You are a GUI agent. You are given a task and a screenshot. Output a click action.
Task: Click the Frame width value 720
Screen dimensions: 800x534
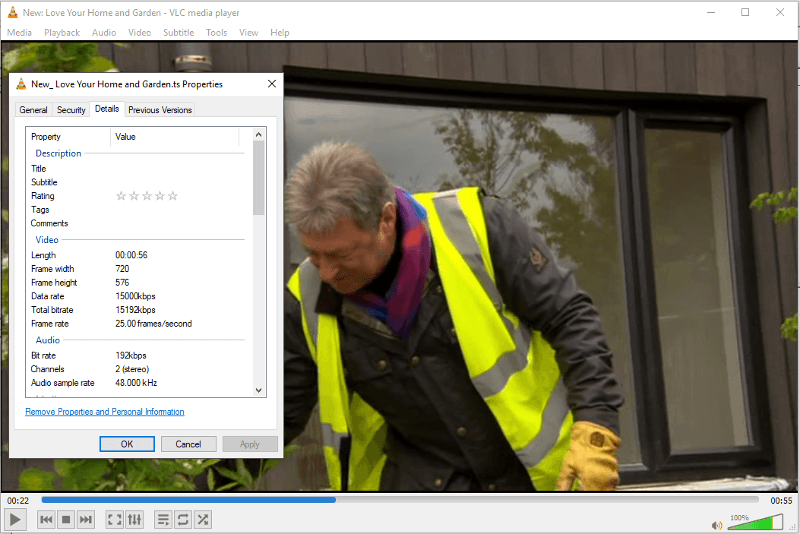[x=122, y=269]
